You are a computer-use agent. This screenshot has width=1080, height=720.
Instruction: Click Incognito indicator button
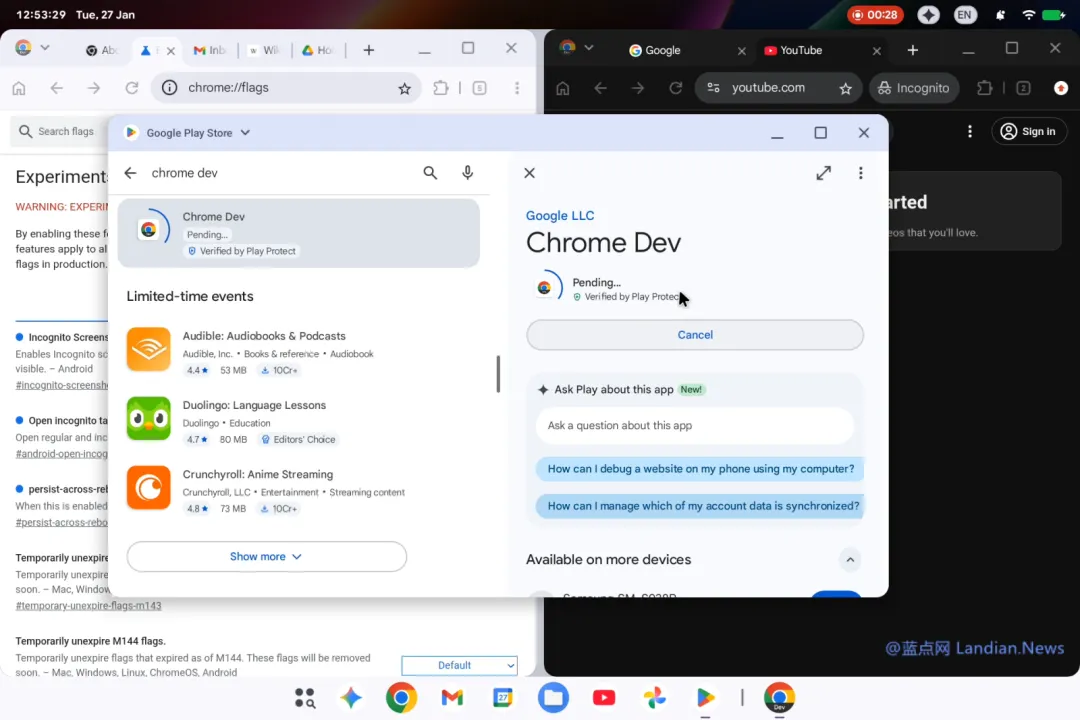913,88
